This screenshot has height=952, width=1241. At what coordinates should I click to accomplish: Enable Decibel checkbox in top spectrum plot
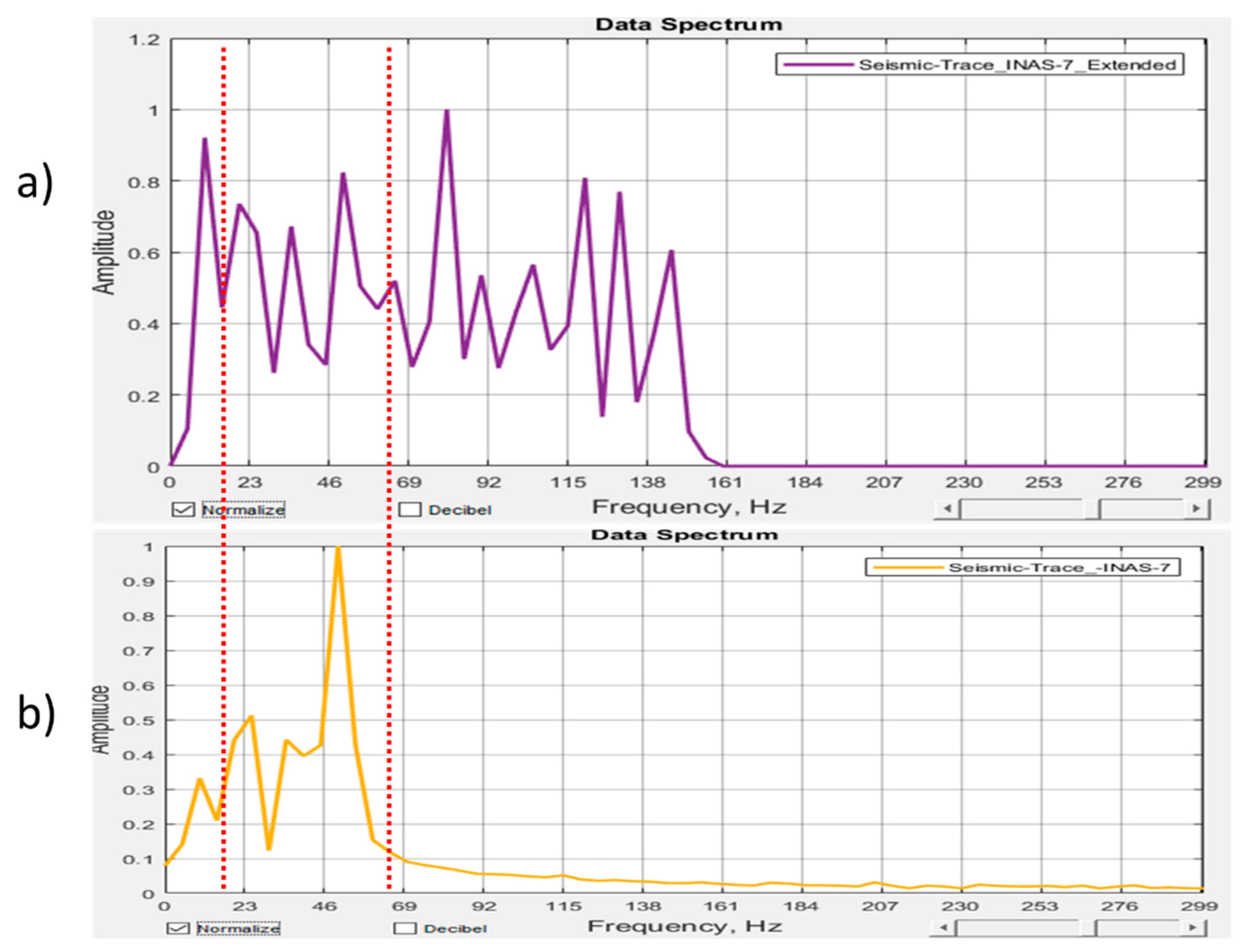click(x=409, y=510)
